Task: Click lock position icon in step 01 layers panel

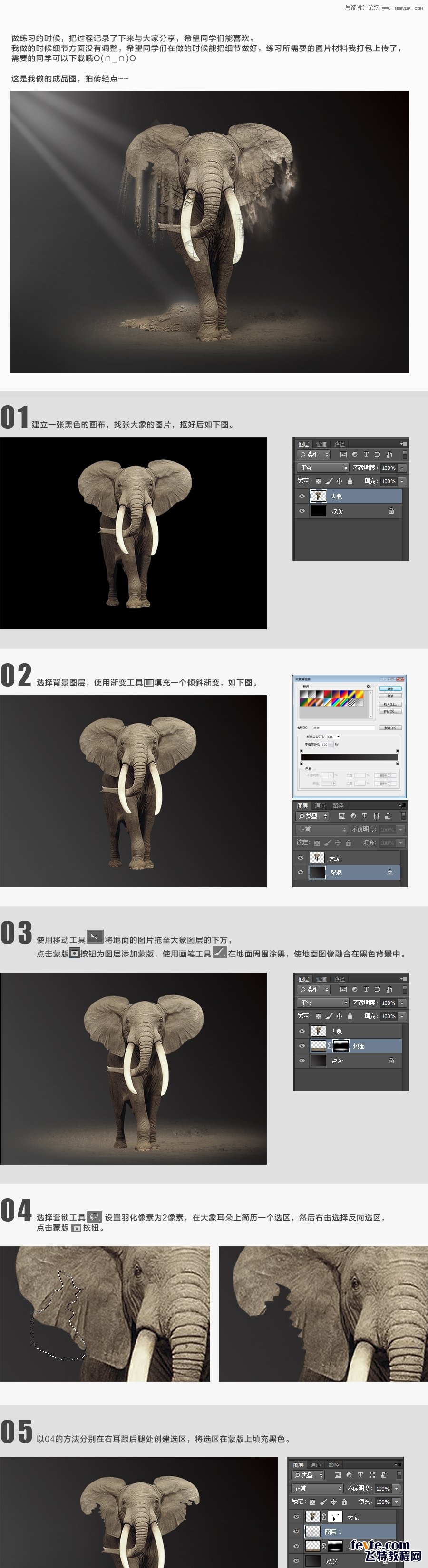Action: coord(339,481)
